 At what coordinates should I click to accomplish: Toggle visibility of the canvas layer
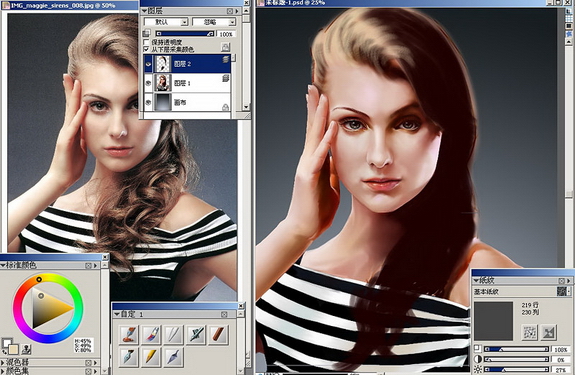[x=148, y=103]
